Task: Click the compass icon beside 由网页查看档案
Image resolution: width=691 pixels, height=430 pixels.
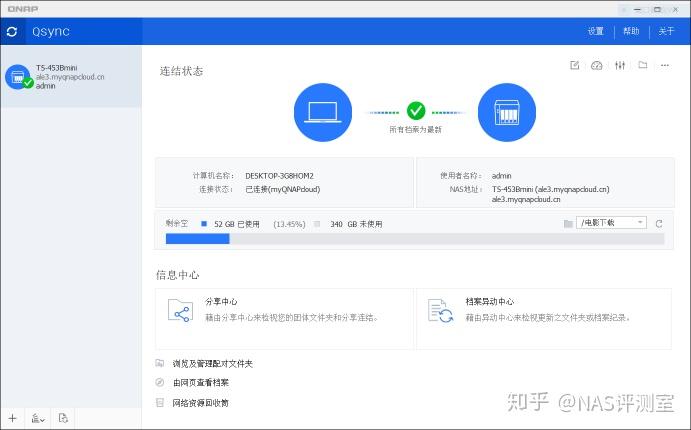Action: pos(160,382)
